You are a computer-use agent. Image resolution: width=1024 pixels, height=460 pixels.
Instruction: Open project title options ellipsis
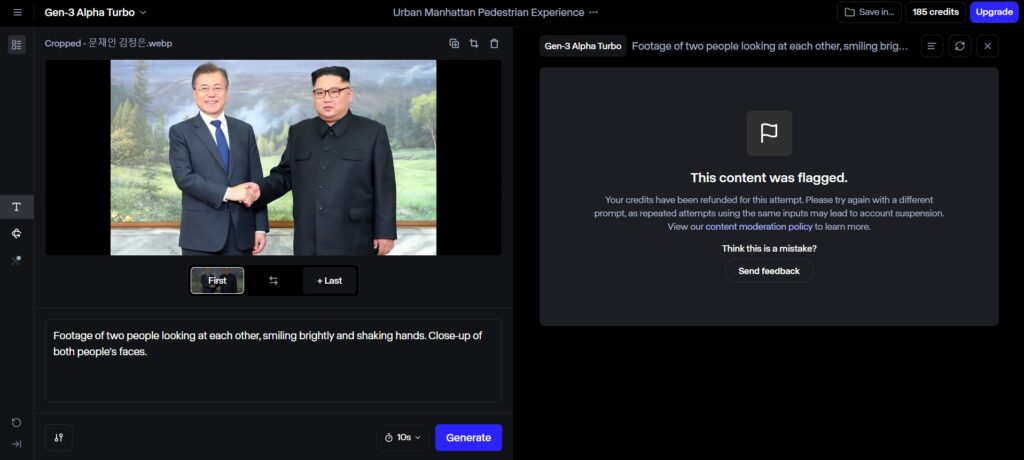click(593, 12)
